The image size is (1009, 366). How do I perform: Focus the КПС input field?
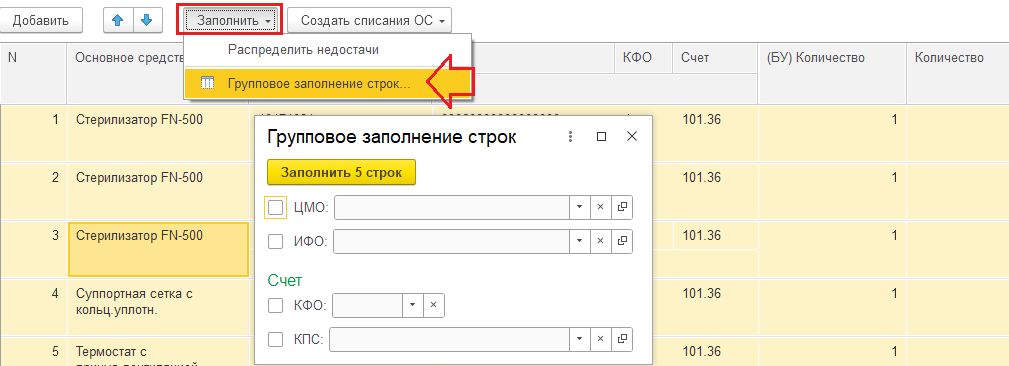(449, 339)
